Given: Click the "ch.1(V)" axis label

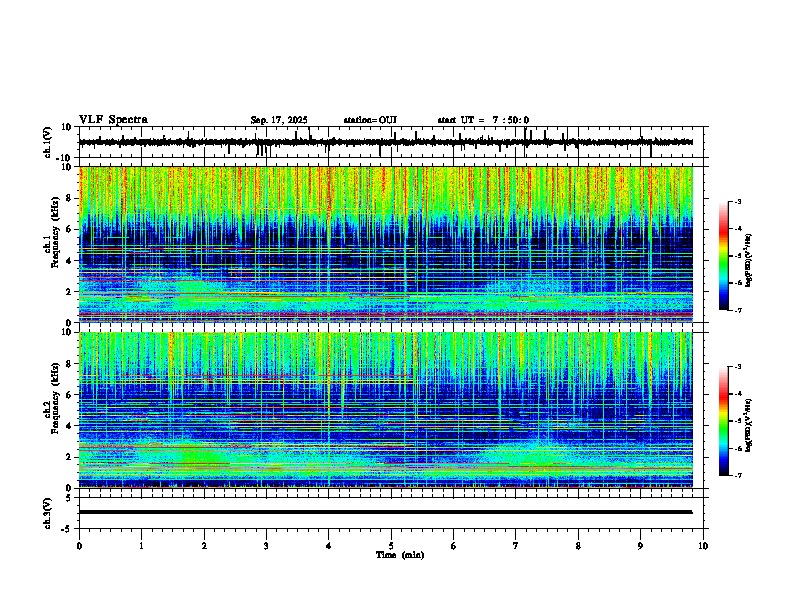Looking at the screenshot, I should pyautogui.click(x=48, y=142).
